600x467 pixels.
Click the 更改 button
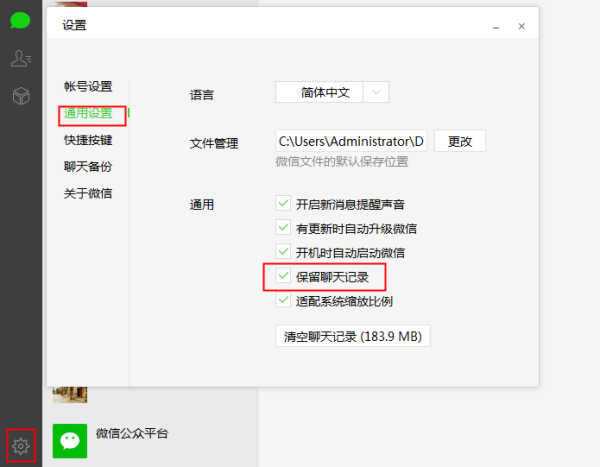[x=460, y=141]
